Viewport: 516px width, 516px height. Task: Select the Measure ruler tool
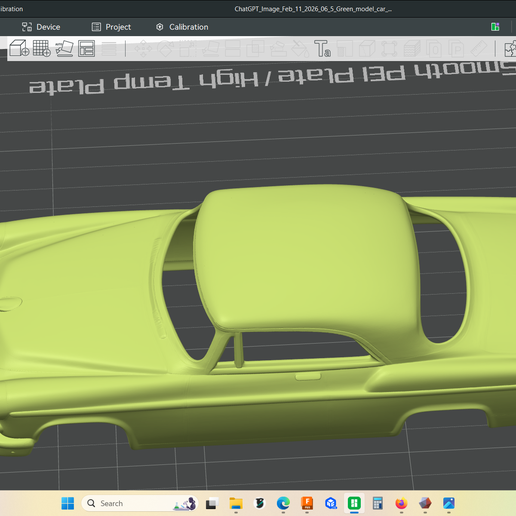click(x=479, y=49)
